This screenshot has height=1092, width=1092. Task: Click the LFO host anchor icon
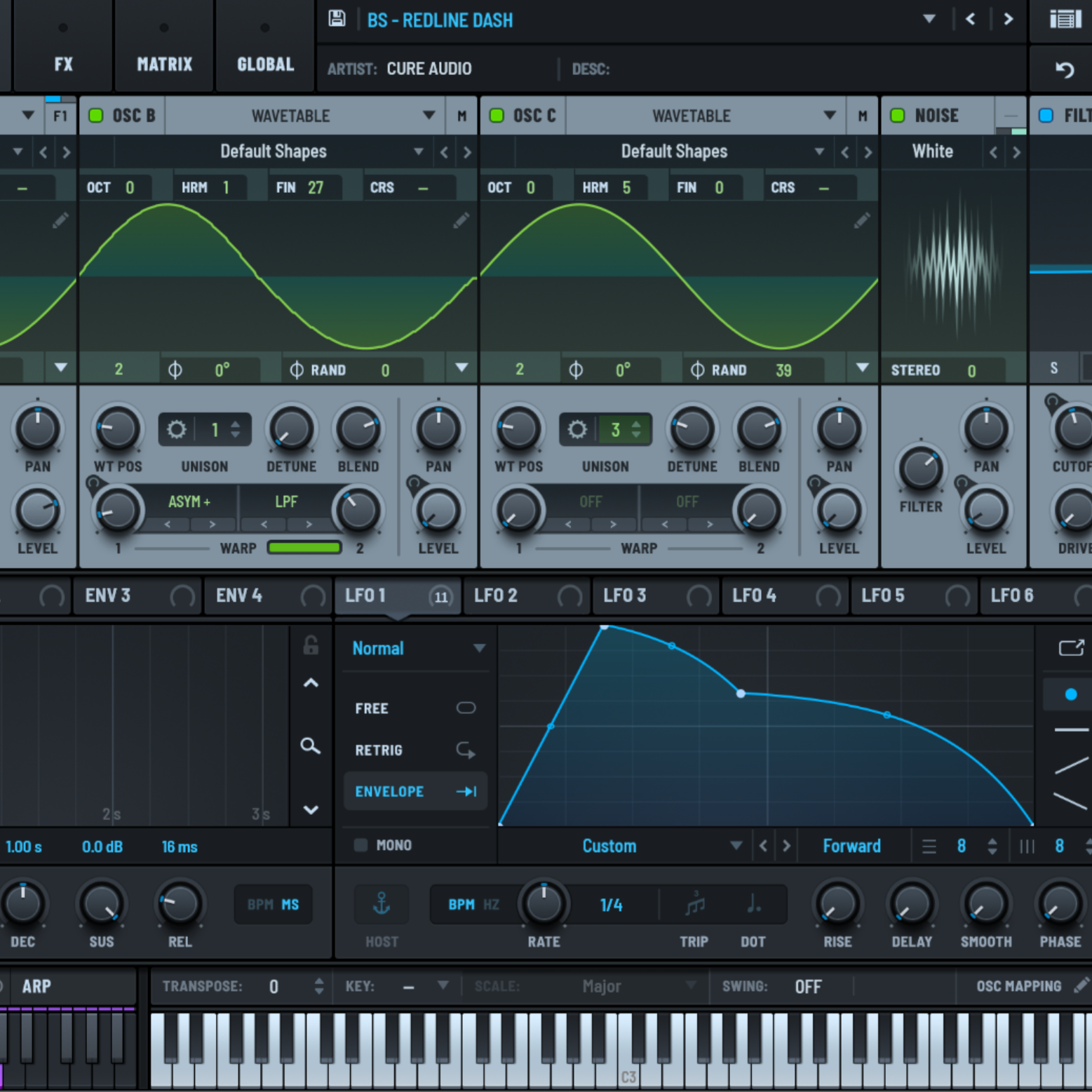click(x=382, y=904)
